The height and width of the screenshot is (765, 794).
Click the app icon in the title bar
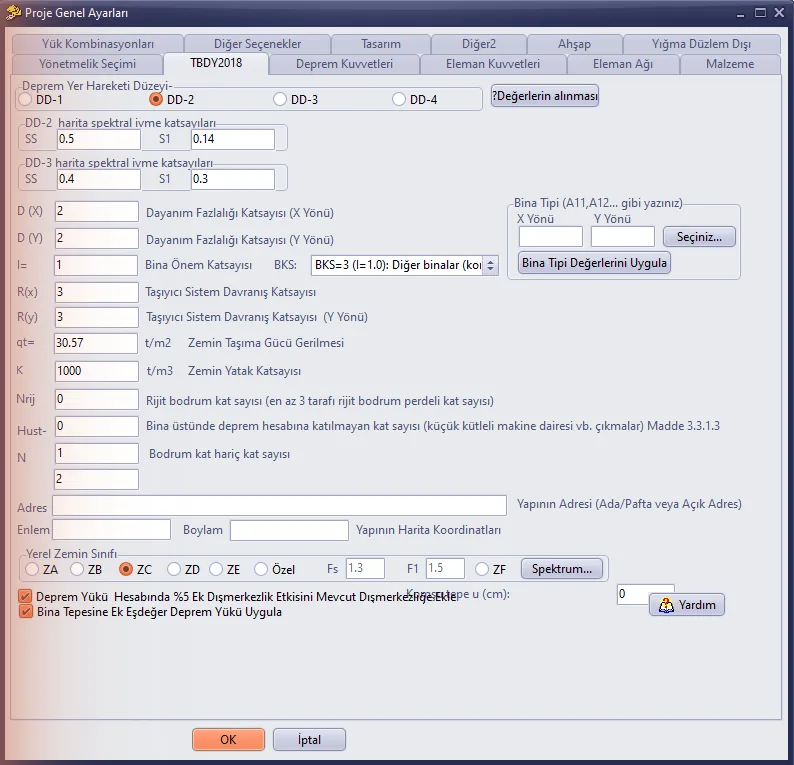point(13,12)
